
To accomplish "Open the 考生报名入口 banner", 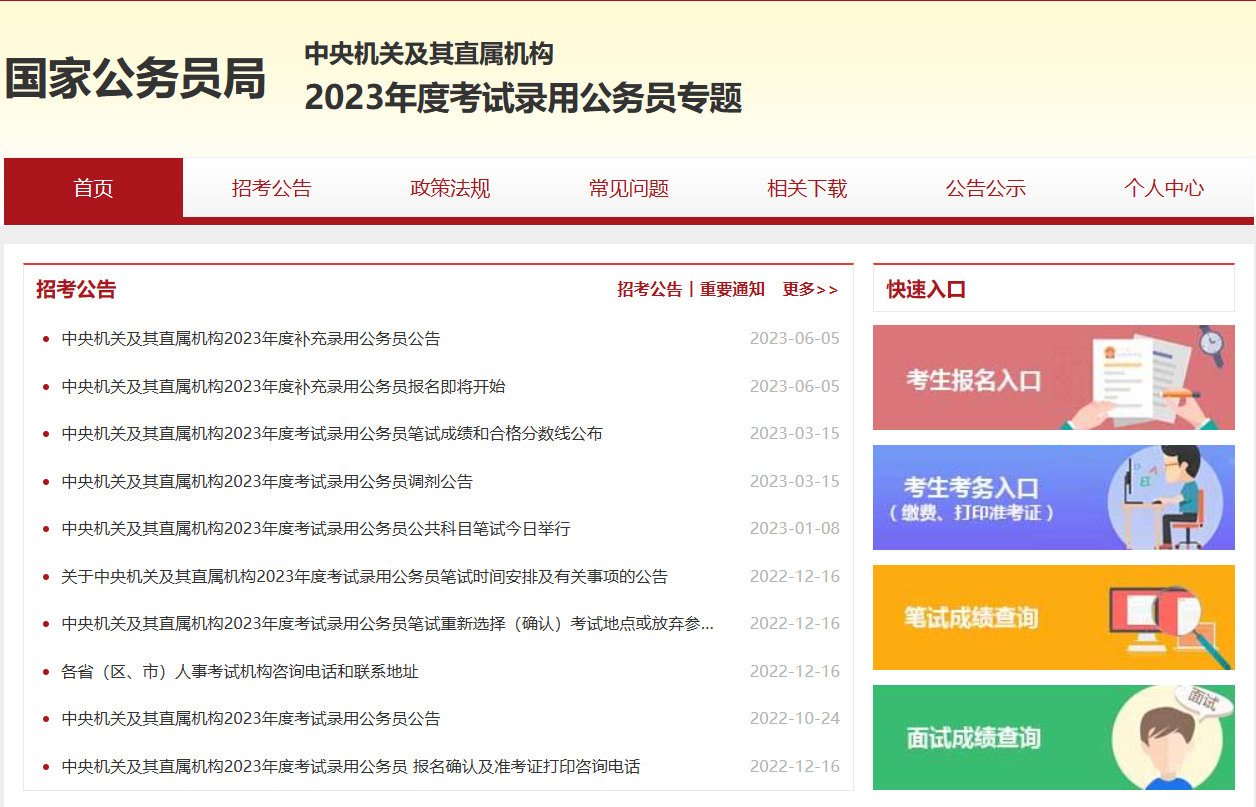I will [x=1054, y=377].
